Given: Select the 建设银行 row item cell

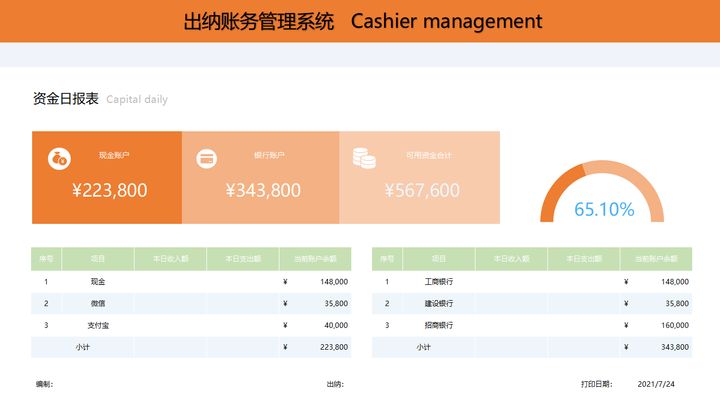Looking at the screenshot, I should (439, 303).
